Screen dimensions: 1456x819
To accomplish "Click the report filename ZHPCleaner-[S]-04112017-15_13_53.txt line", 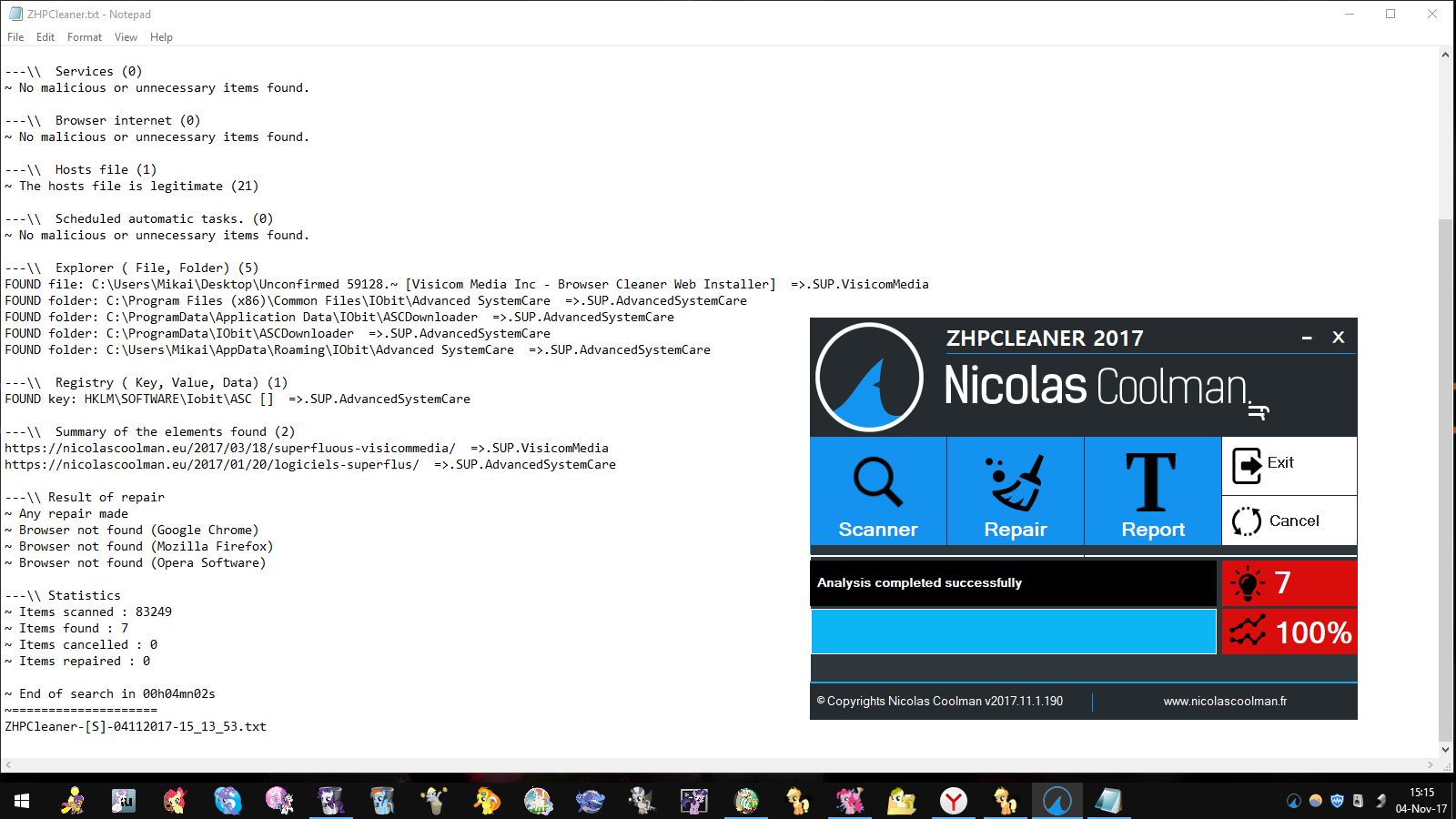I will tap(136, 726).
